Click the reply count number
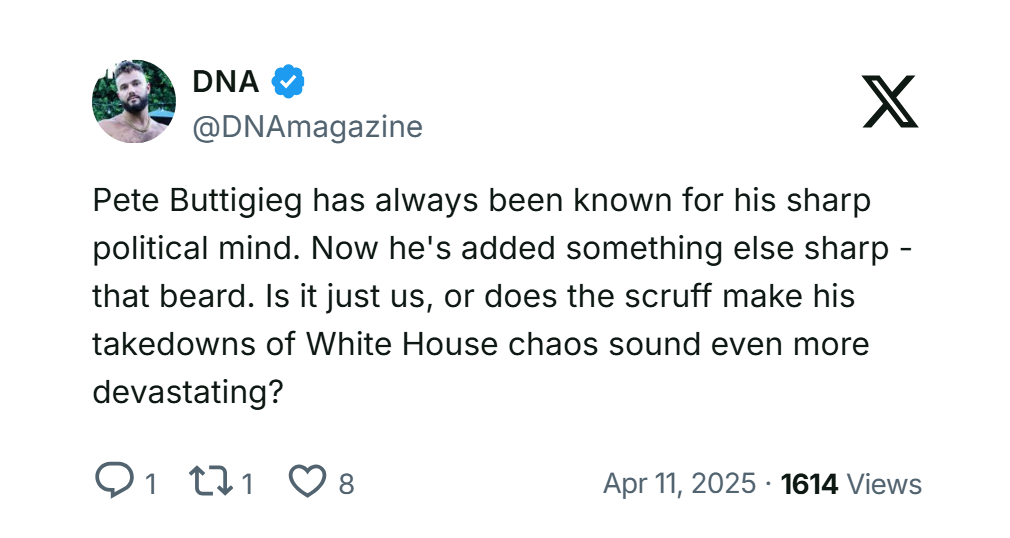This screenshot has height=538, width=1010. click(150, 485)
